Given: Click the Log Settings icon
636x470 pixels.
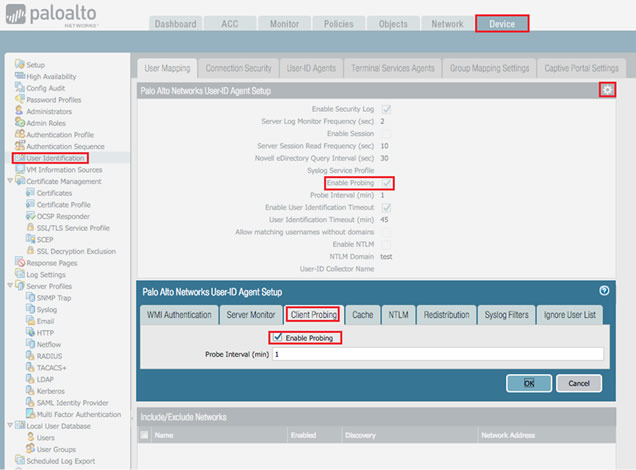Looking at the screenshot, I should pyautogui.click(x=19, y=274).
